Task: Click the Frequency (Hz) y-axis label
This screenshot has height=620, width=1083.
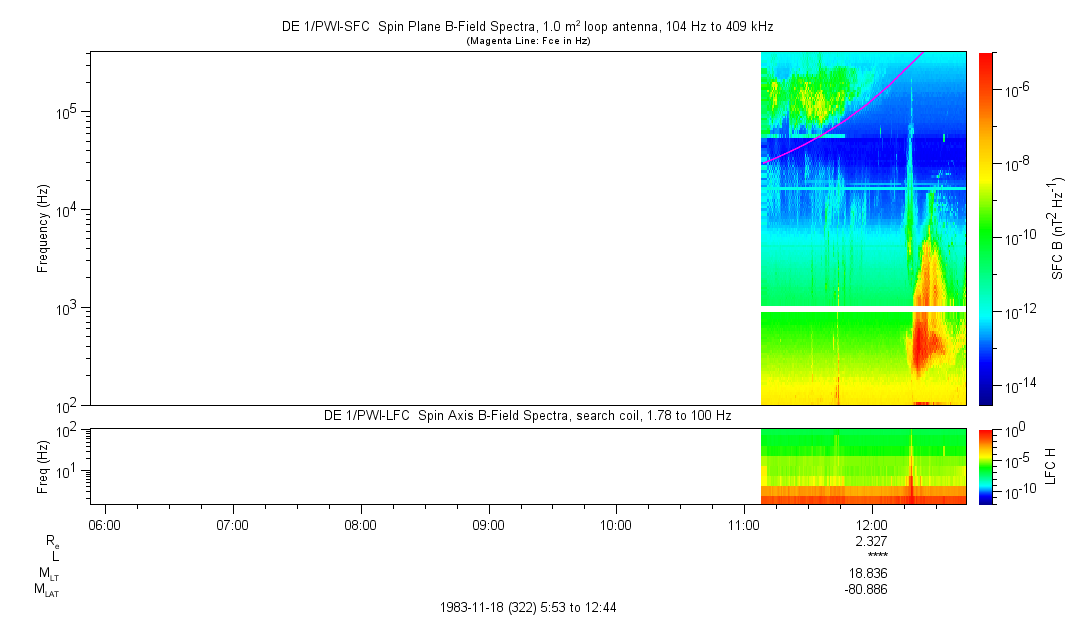Action: pos(43,228)
